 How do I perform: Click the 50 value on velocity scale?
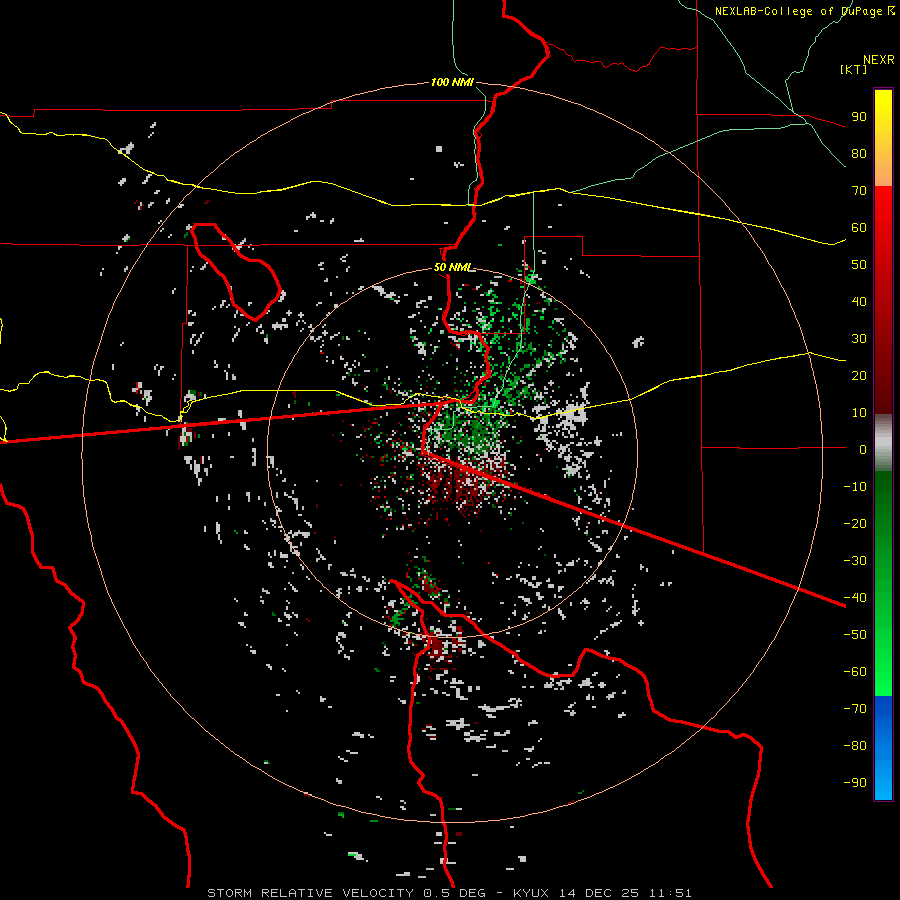[x=859, y=265]
